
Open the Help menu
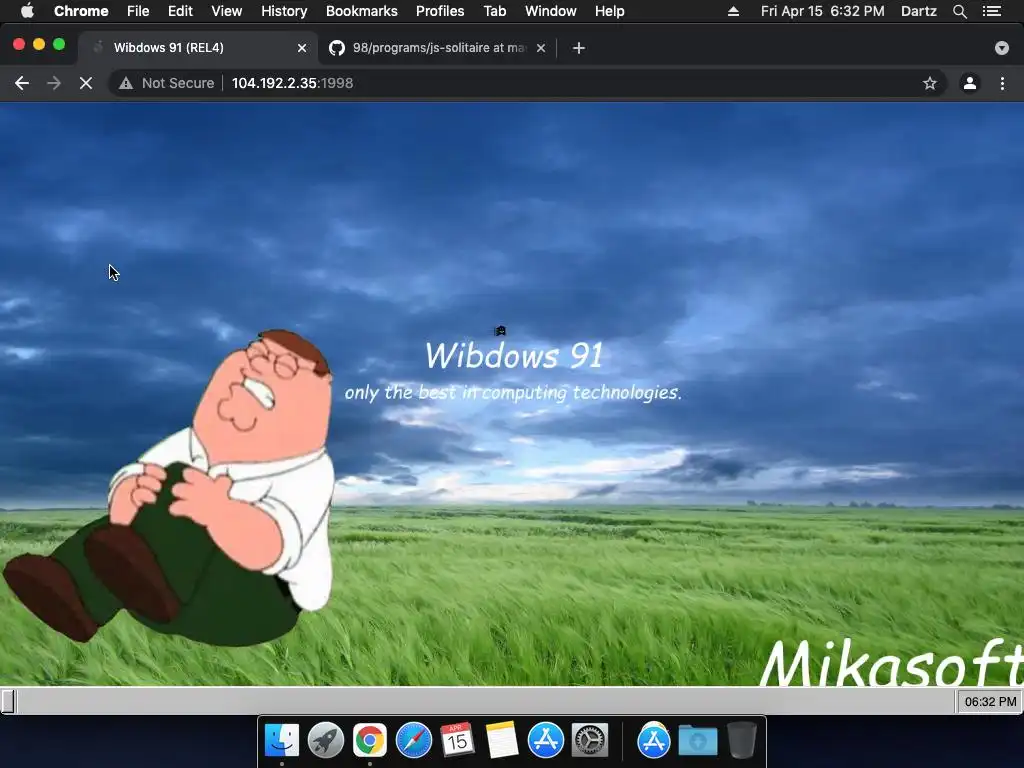(x=609, y=11)
